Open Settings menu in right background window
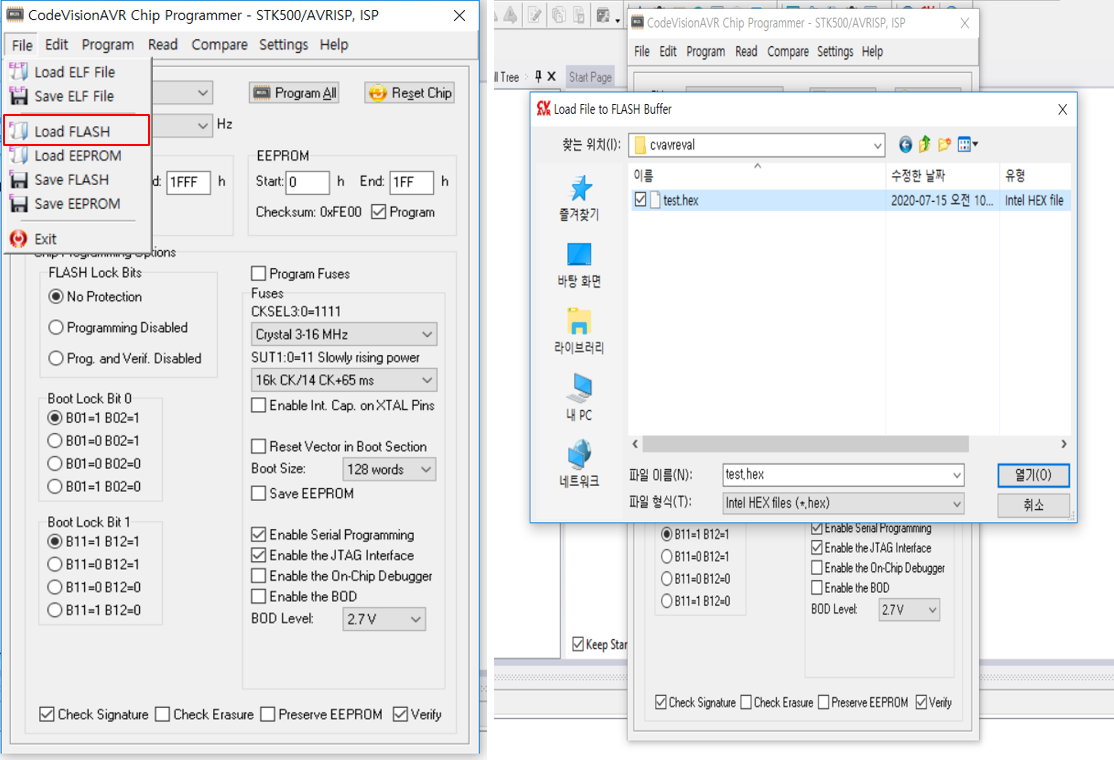This screenshot has width=1114, height=760. tap(835, 51)
